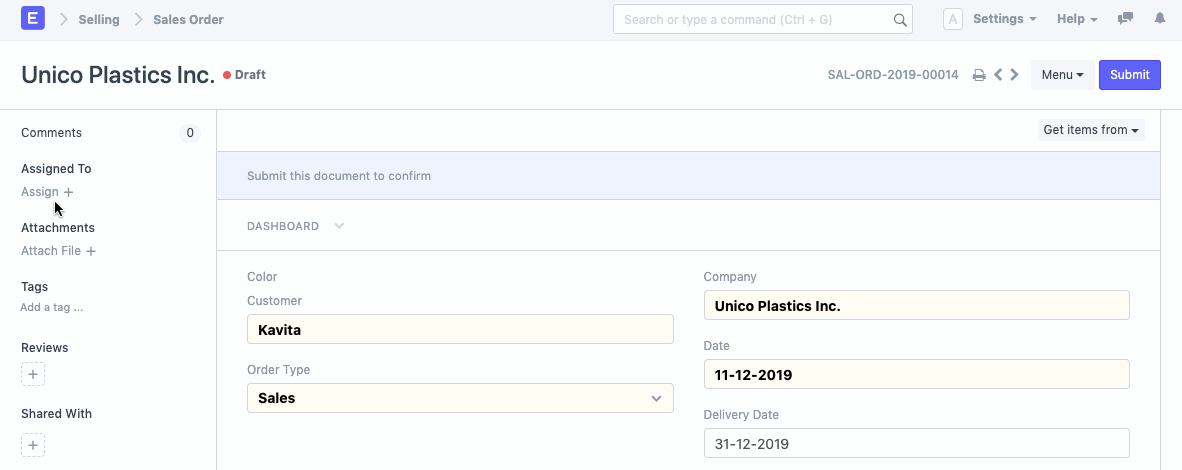Click the Submit button

[1129, 75]
